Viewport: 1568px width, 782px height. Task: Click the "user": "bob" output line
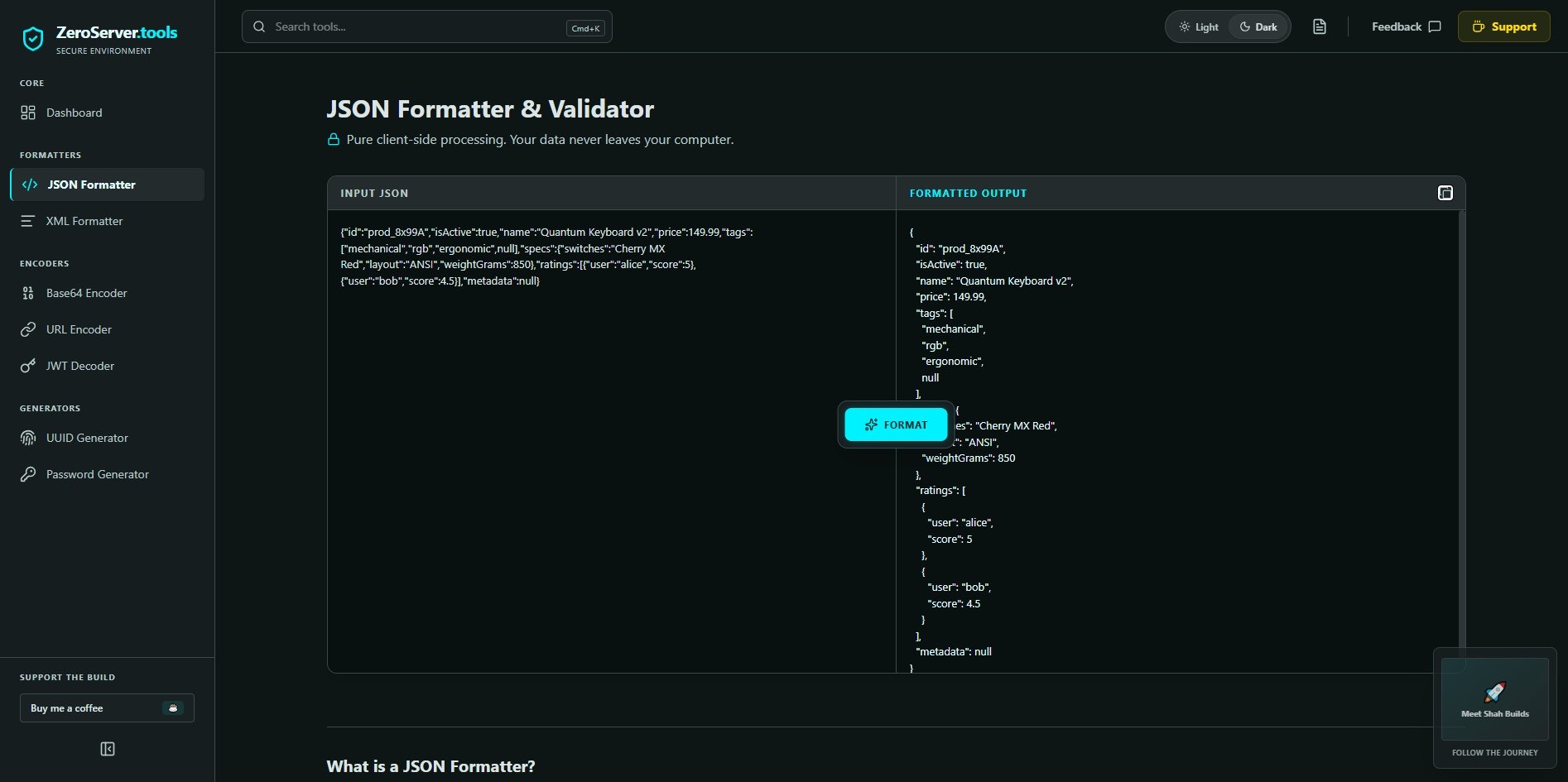coord(960,587)
